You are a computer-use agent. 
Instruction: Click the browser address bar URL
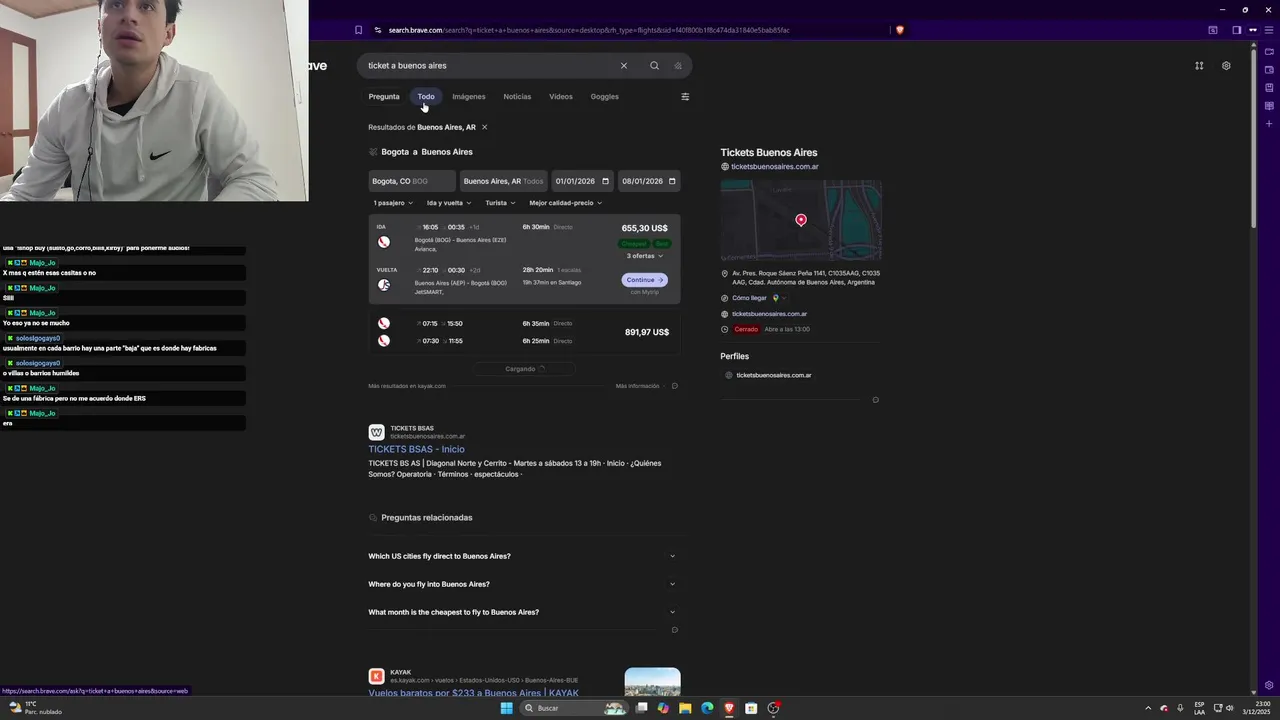point(589,30)
